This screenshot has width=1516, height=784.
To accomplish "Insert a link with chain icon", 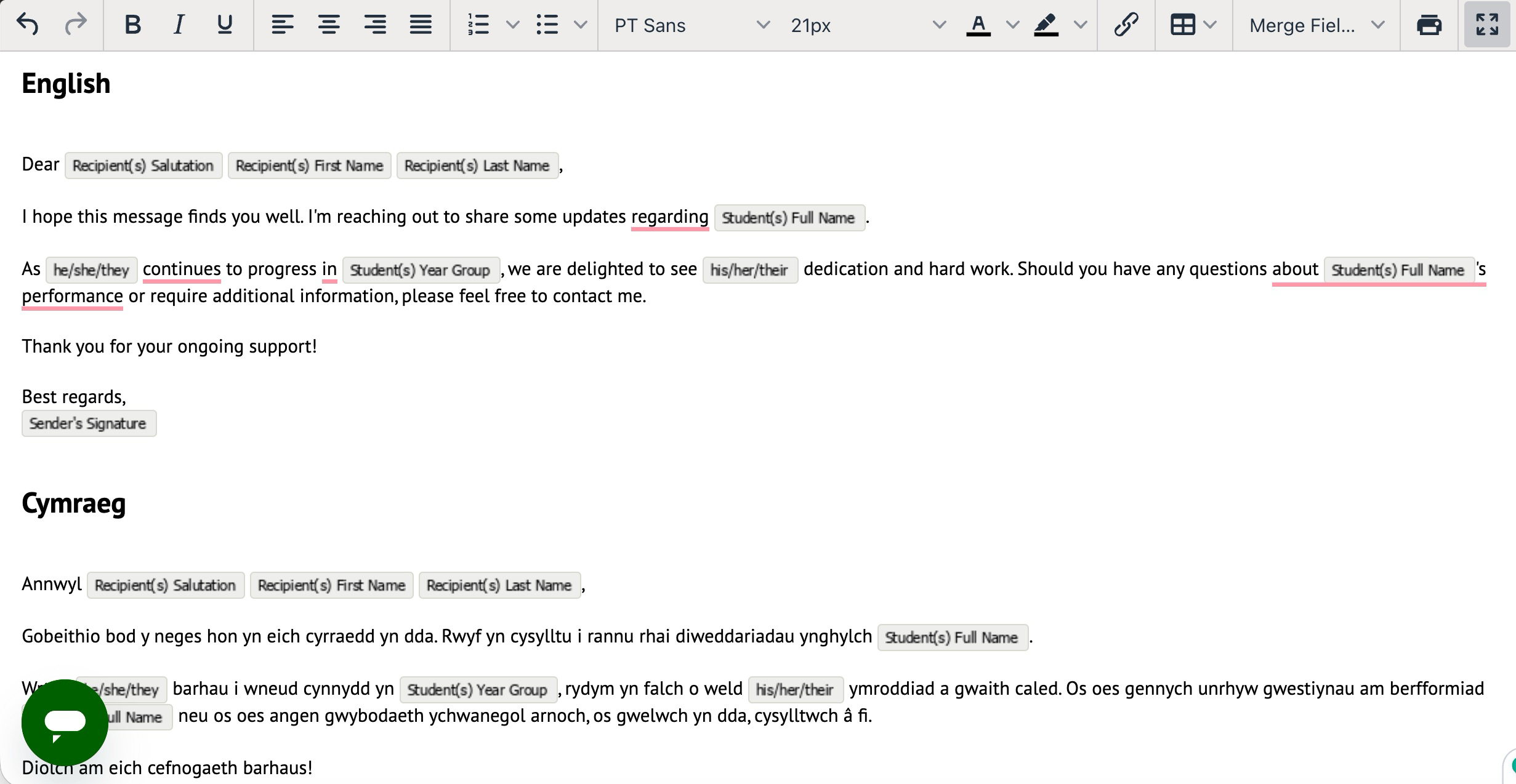I will tap(1126, 25).
